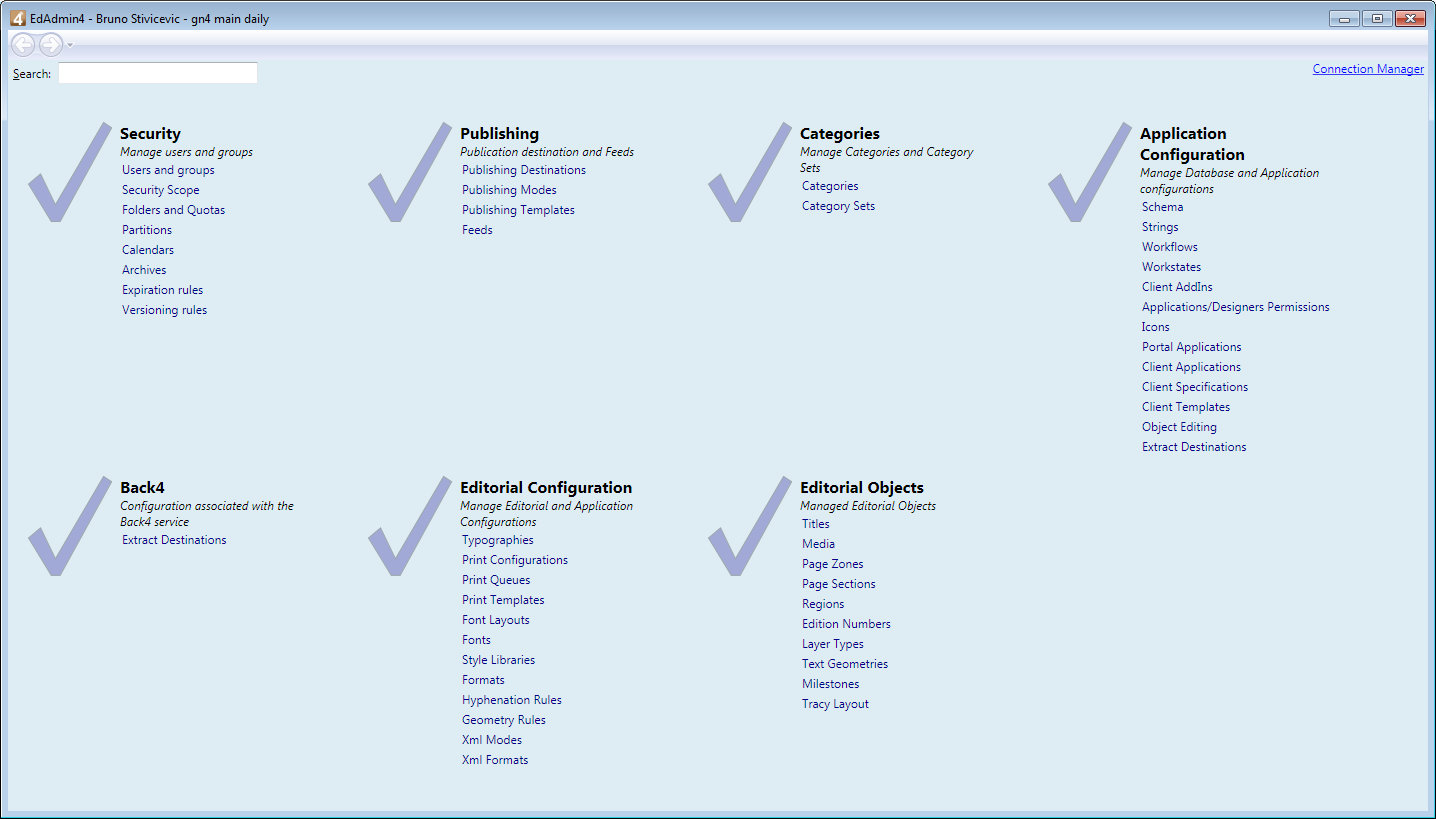Focus the Search input field
This screenshot has width=1436, height=819.
coord(158,73)
